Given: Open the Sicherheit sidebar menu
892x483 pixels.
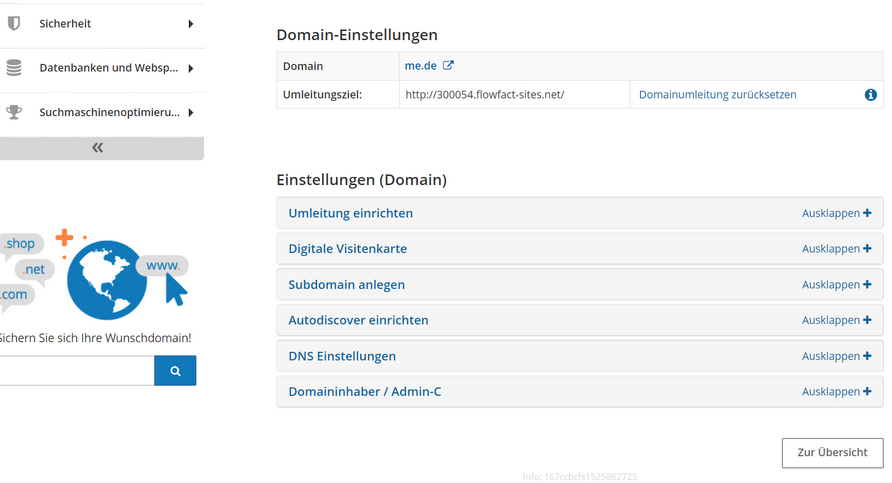Looking at the screenshot, I should [102, 24].
